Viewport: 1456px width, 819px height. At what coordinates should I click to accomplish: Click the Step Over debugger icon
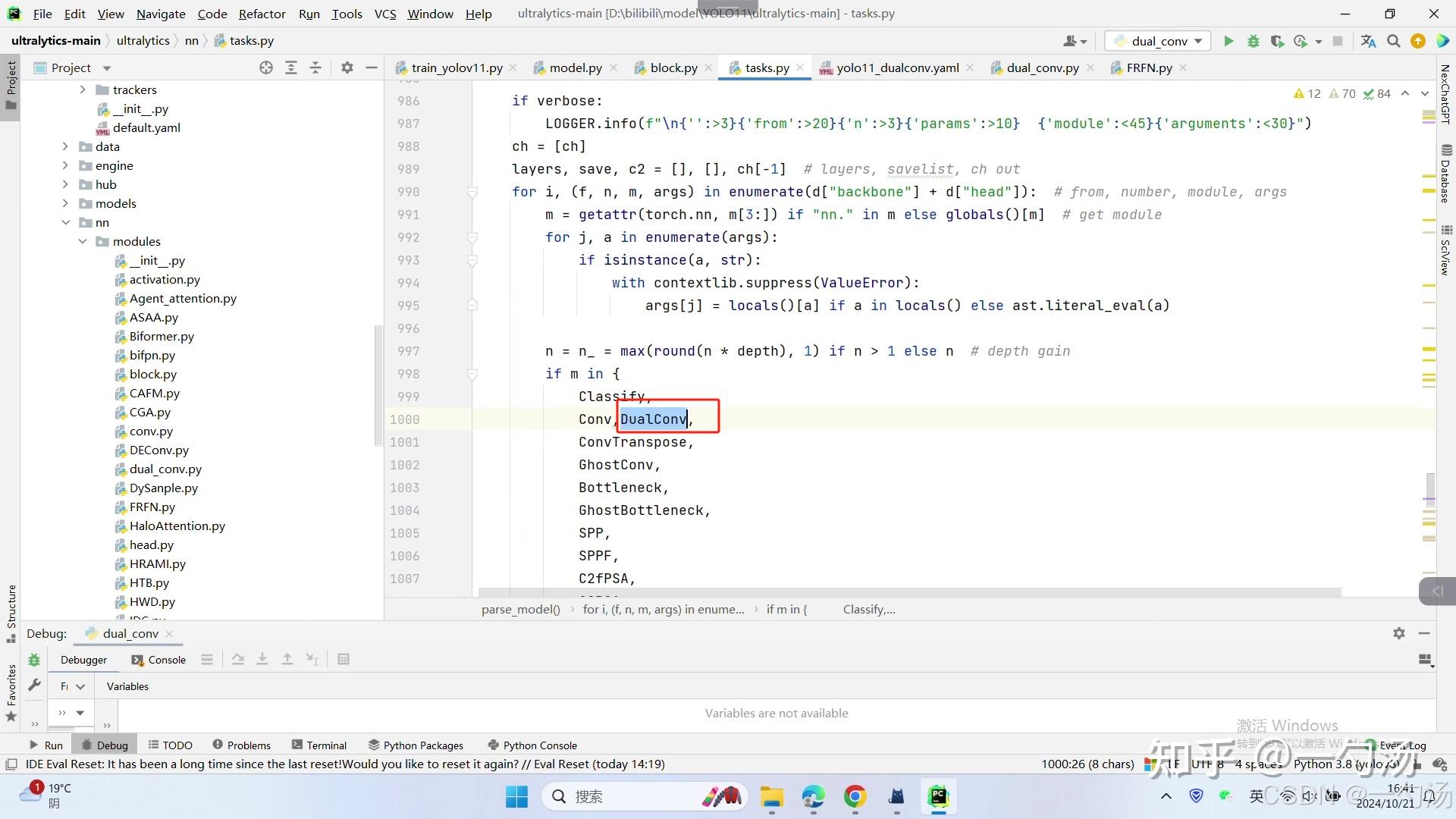[238, 660]
